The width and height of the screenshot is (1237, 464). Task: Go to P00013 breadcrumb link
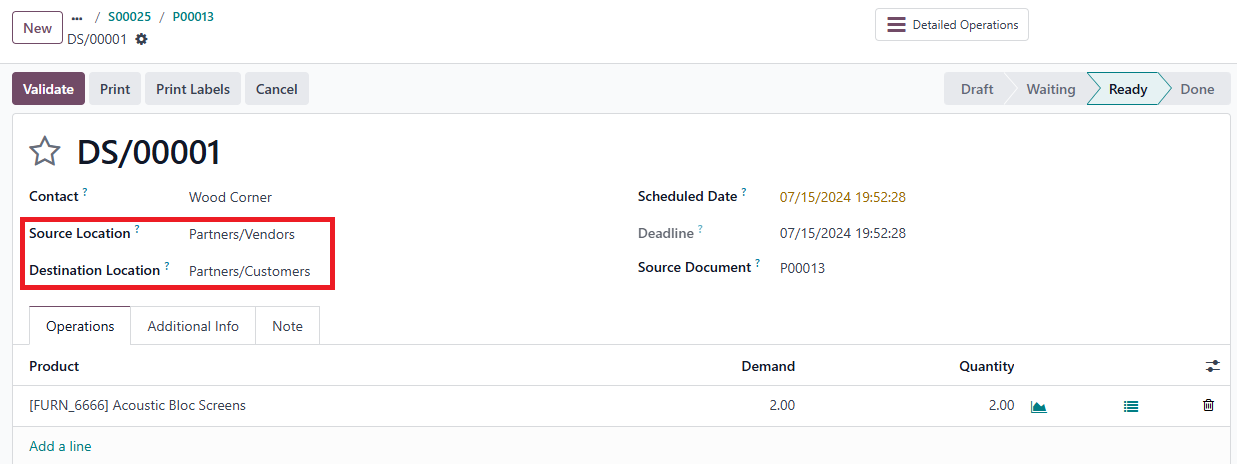[x=193, y=17]
